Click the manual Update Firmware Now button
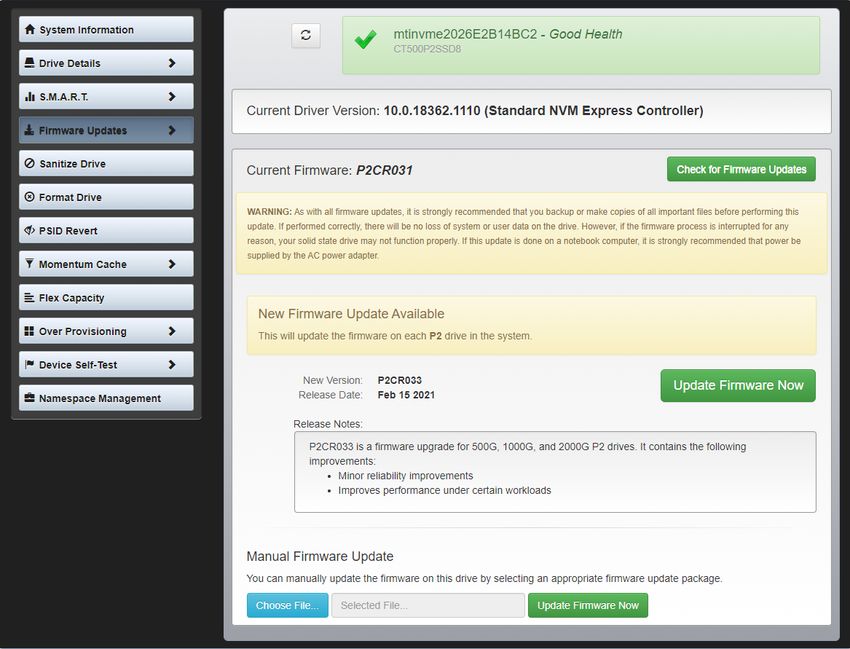The height and width of the screenshot is (649, 850). tap(587, 605)
